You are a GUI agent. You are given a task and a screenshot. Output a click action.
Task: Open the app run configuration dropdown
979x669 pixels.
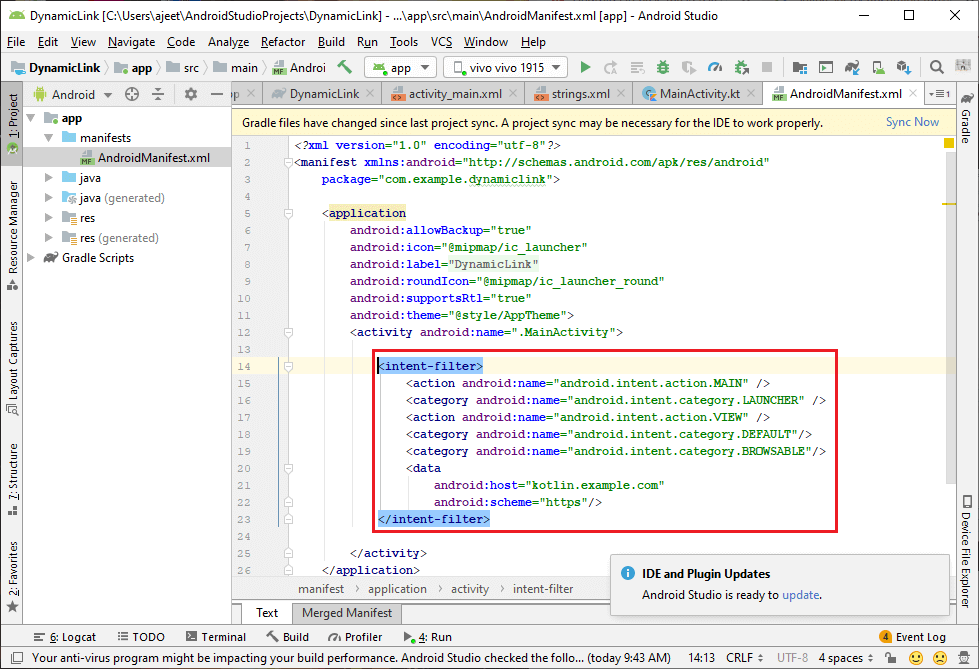tap(400, 67)
